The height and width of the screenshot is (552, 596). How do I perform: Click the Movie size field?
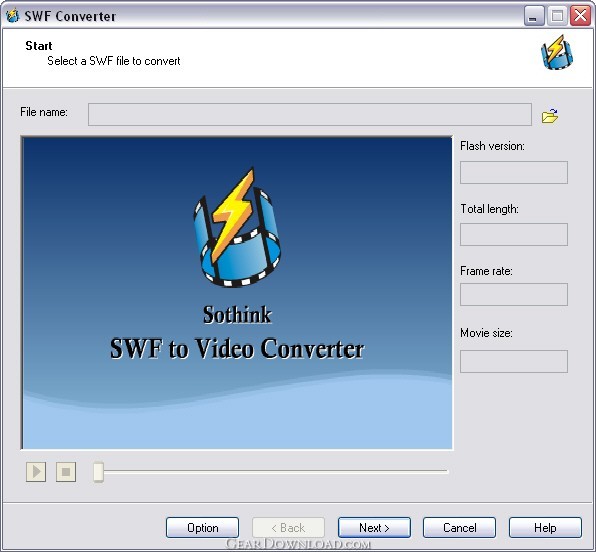click(514, 361)
